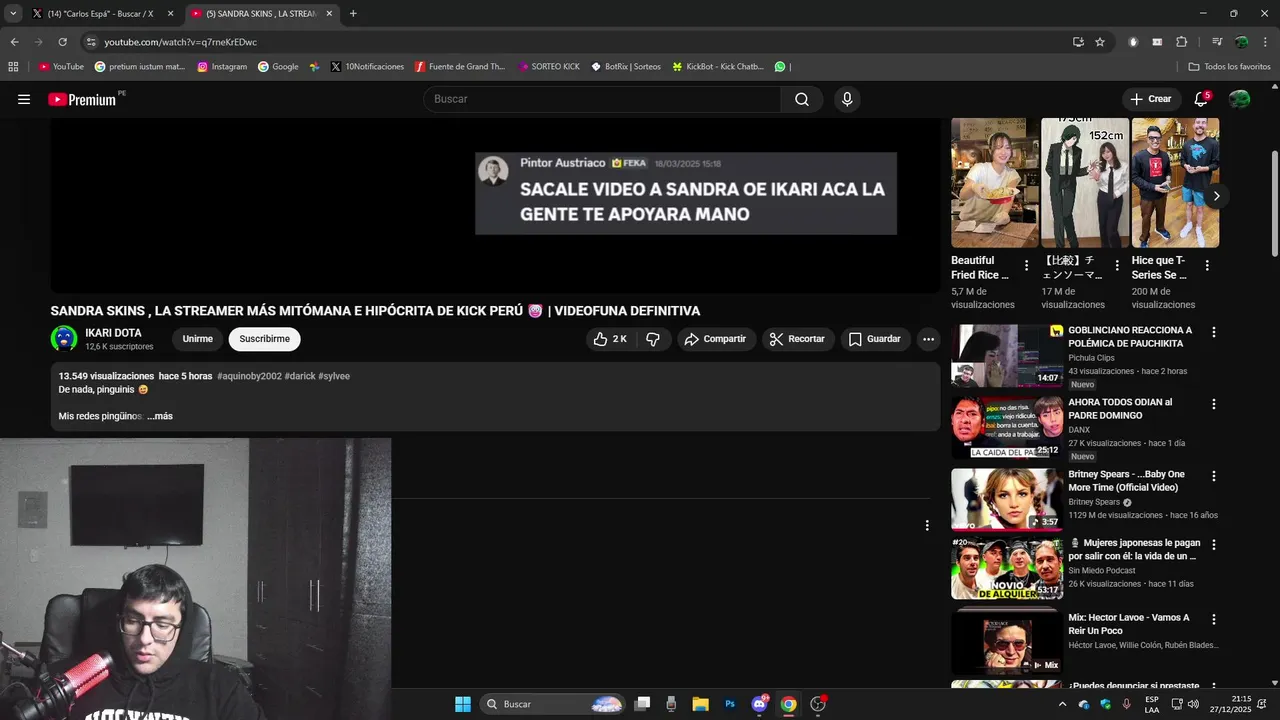Open options for Beautiful Fried Rice short
This screenshot has height=720, width=1280.
tap(1026, 266)
